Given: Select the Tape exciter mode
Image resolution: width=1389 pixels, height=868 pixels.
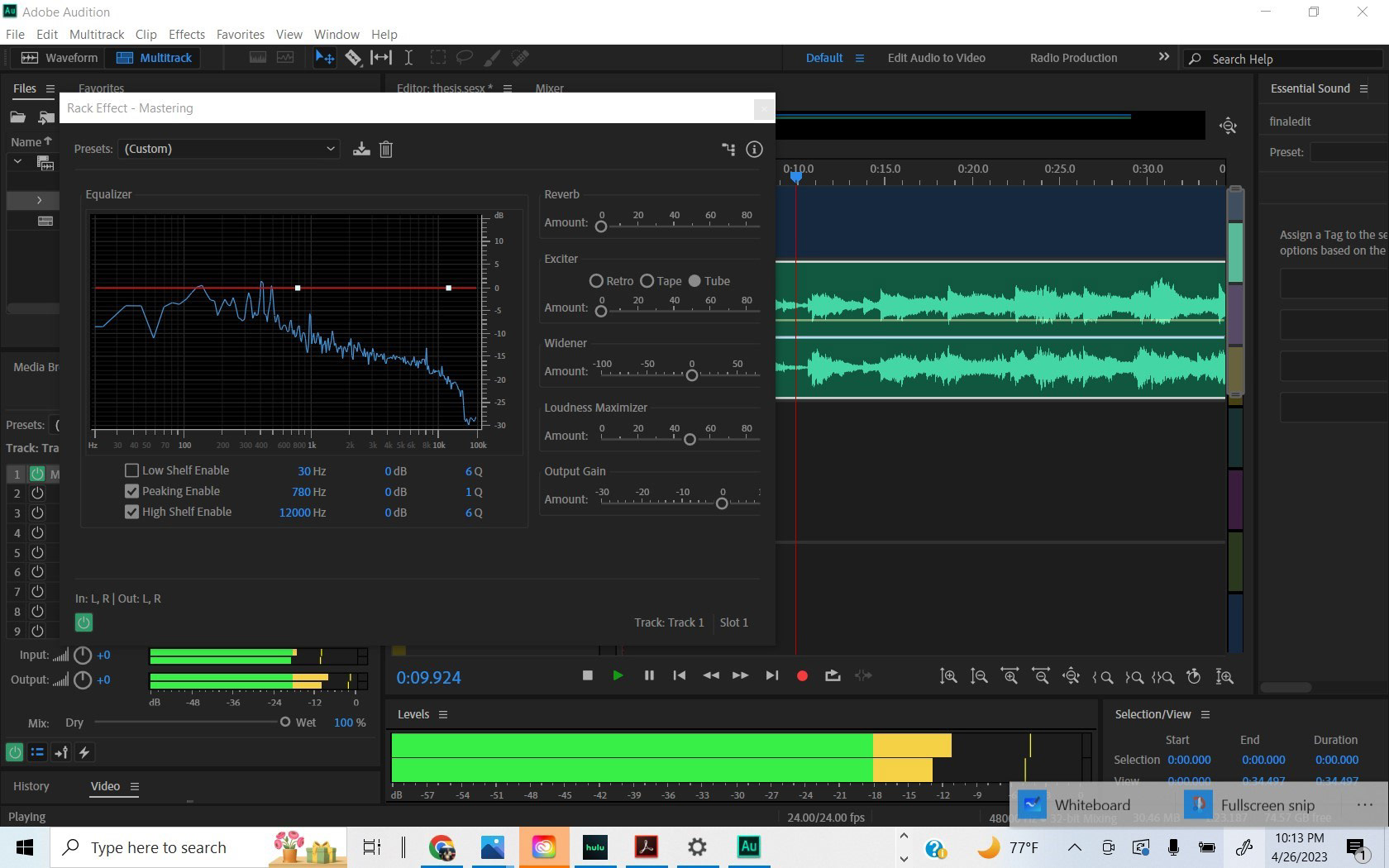Looking at the screenshot, I should click(x=647, y=281).
